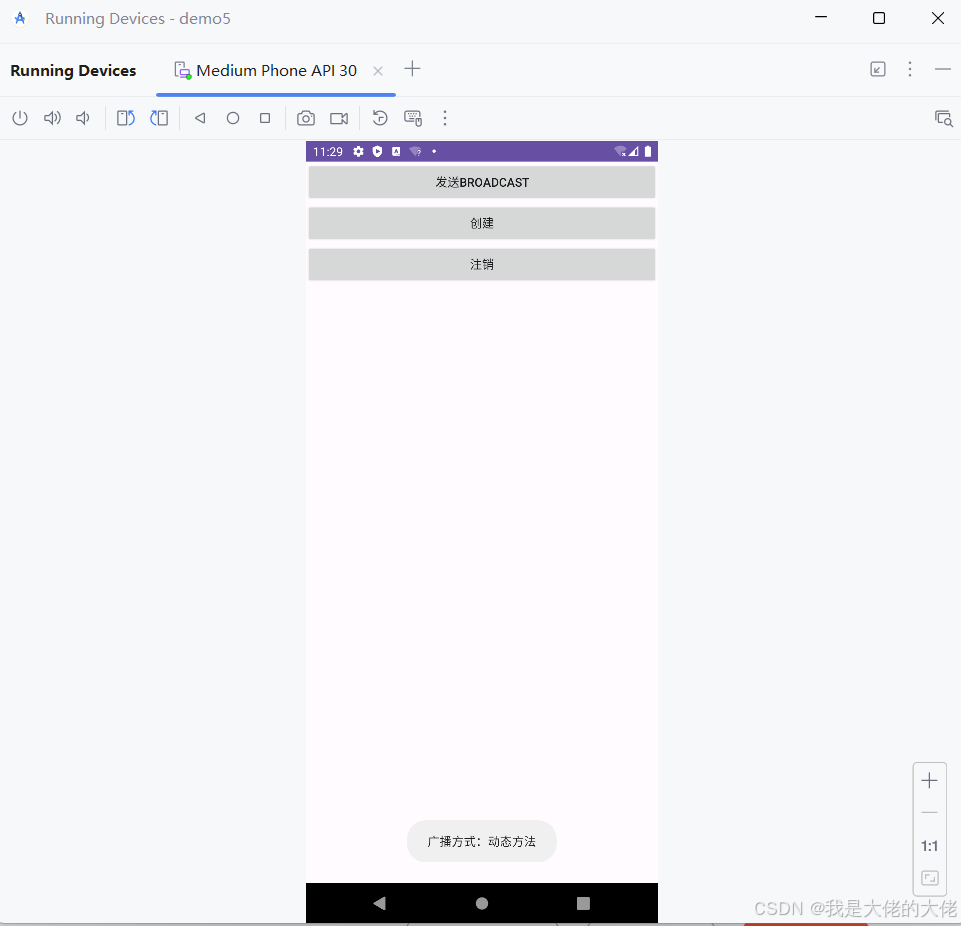The height and width of the screenshot is (926, 961).
Task: Tap the Android navigation Recents button
Action: 583,903
